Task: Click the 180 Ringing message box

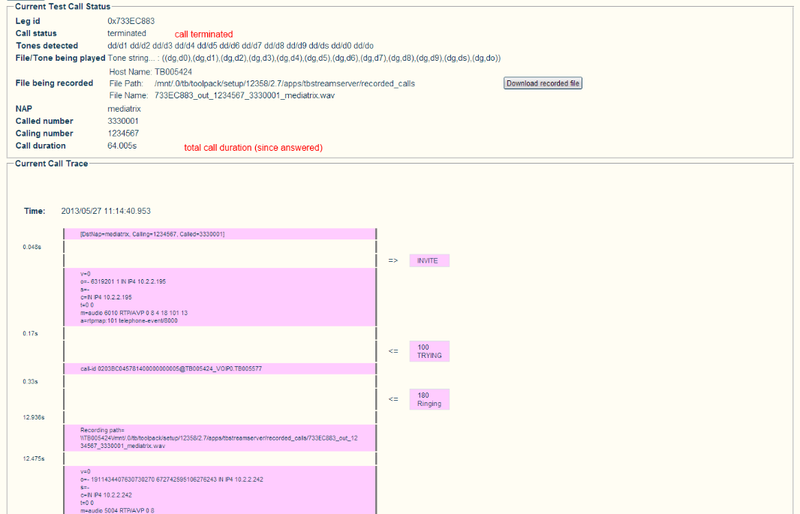Action: 429,399
